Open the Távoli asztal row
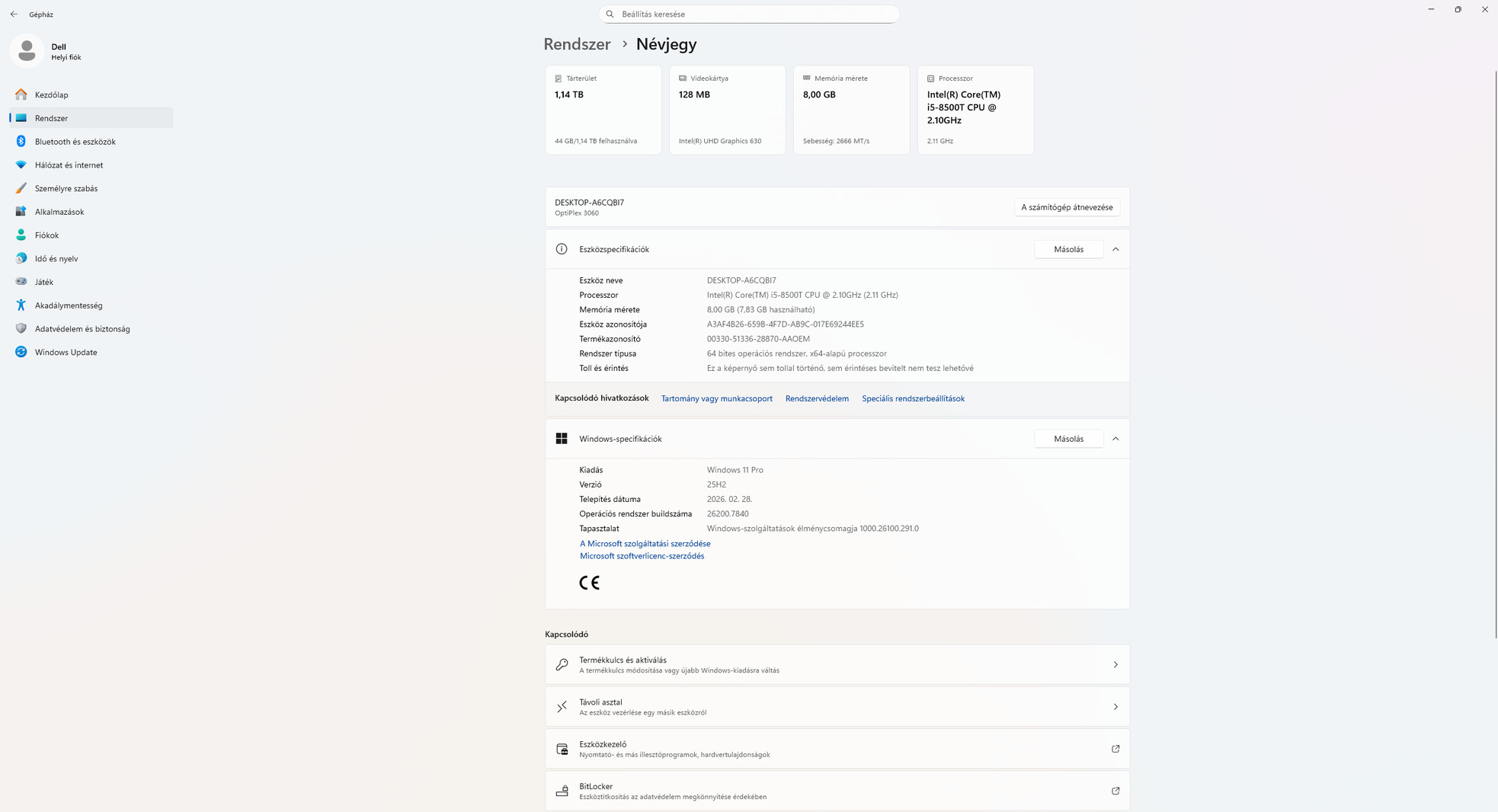The height and width of the screenshot is (812, 1498). tap(837, 707)
